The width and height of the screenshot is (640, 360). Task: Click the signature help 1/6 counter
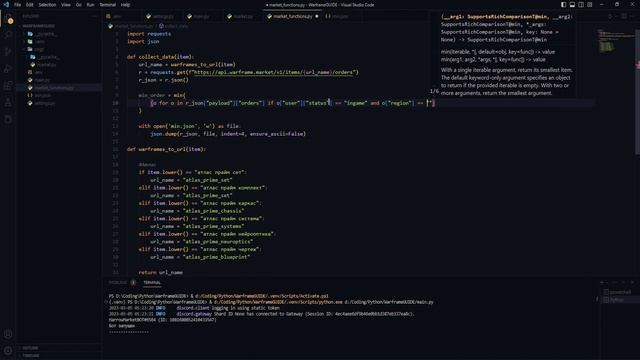[x=434, y=91]
